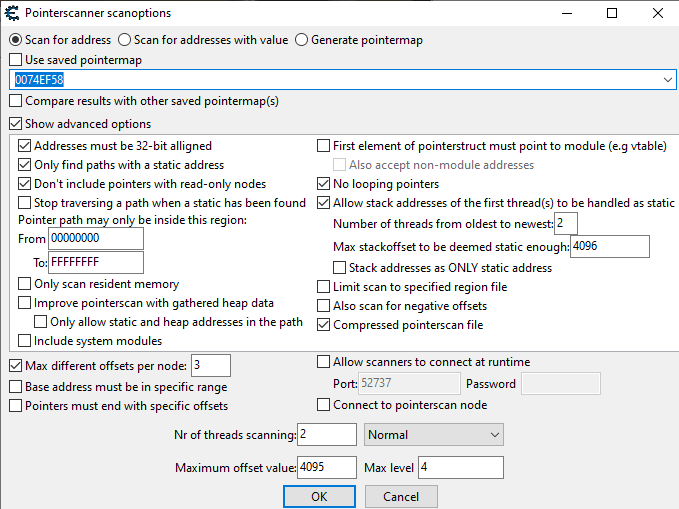Viewport: 679px width, 509px height.
Task: Click Number of threads from oldest to newest field
Action: coord(566,224)
